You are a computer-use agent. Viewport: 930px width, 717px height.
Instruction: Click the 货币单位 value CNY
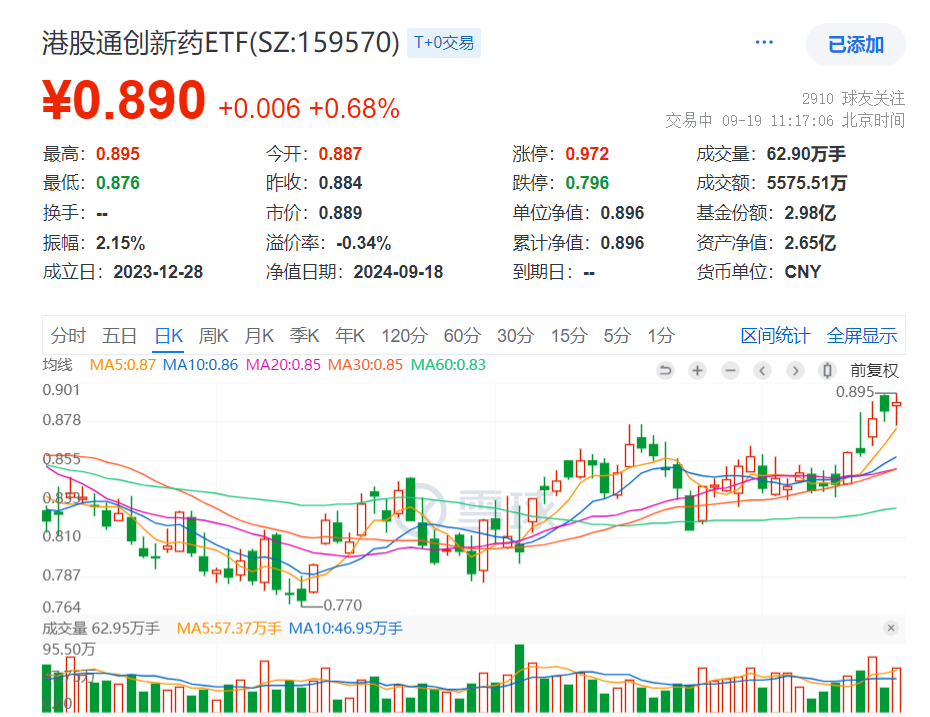802,272
